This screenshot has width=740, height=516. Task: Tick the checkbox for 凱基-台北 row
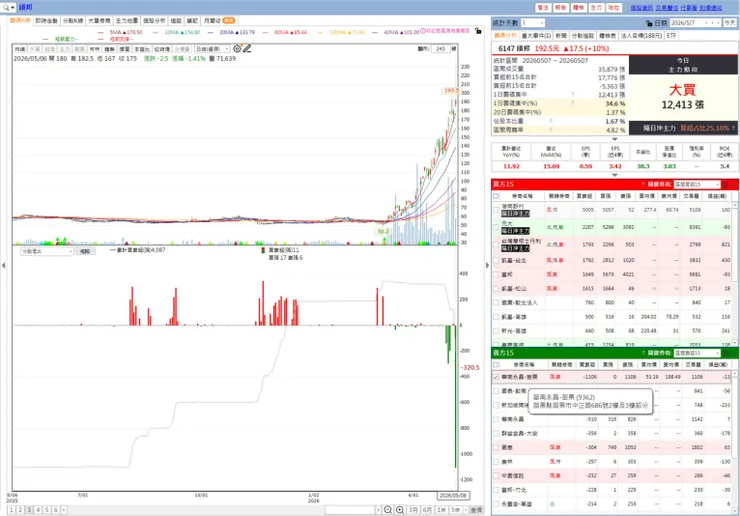point(496,260)
